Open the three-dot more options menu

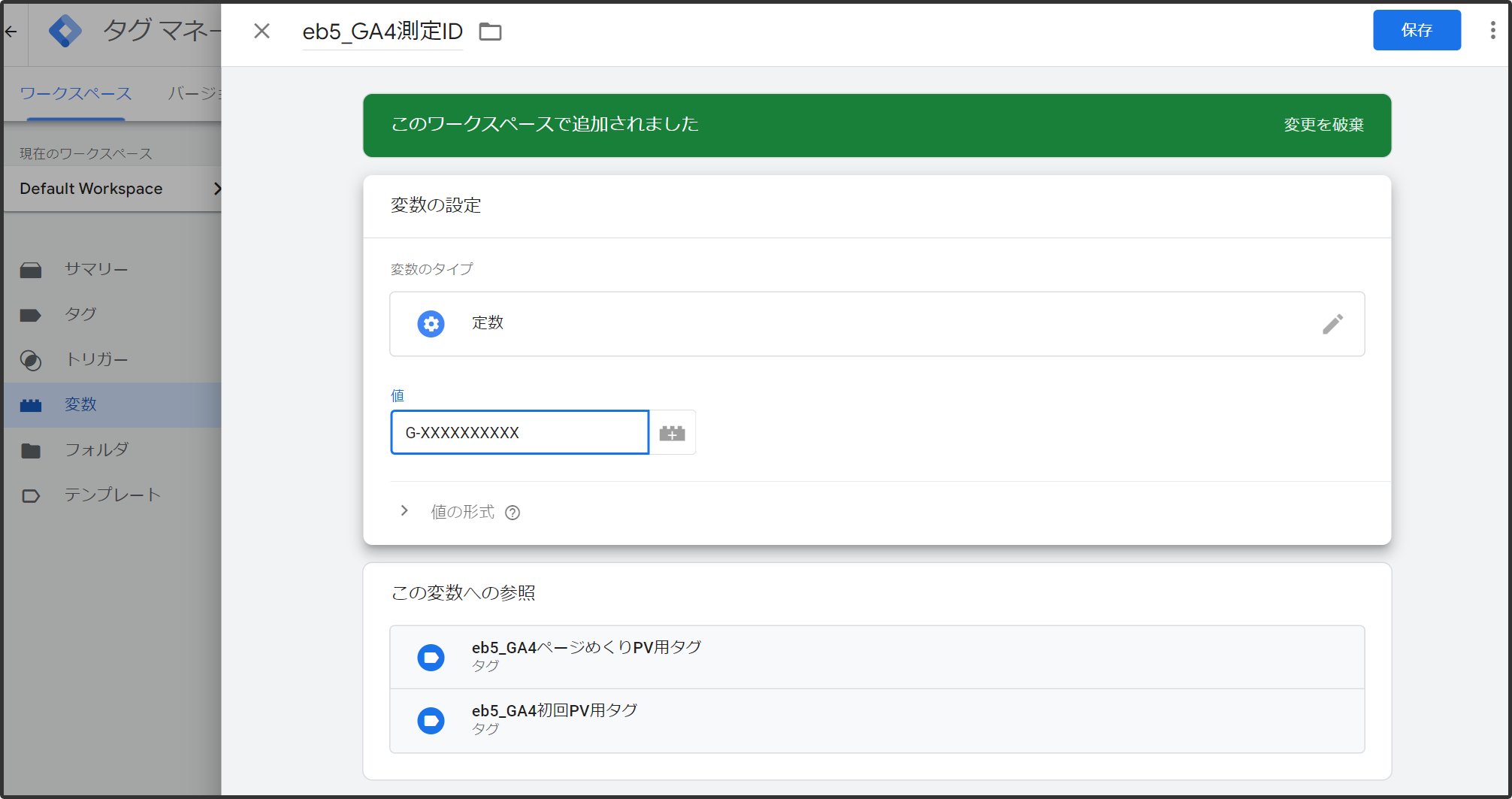pyautogui.click(x=1492, y=30)
